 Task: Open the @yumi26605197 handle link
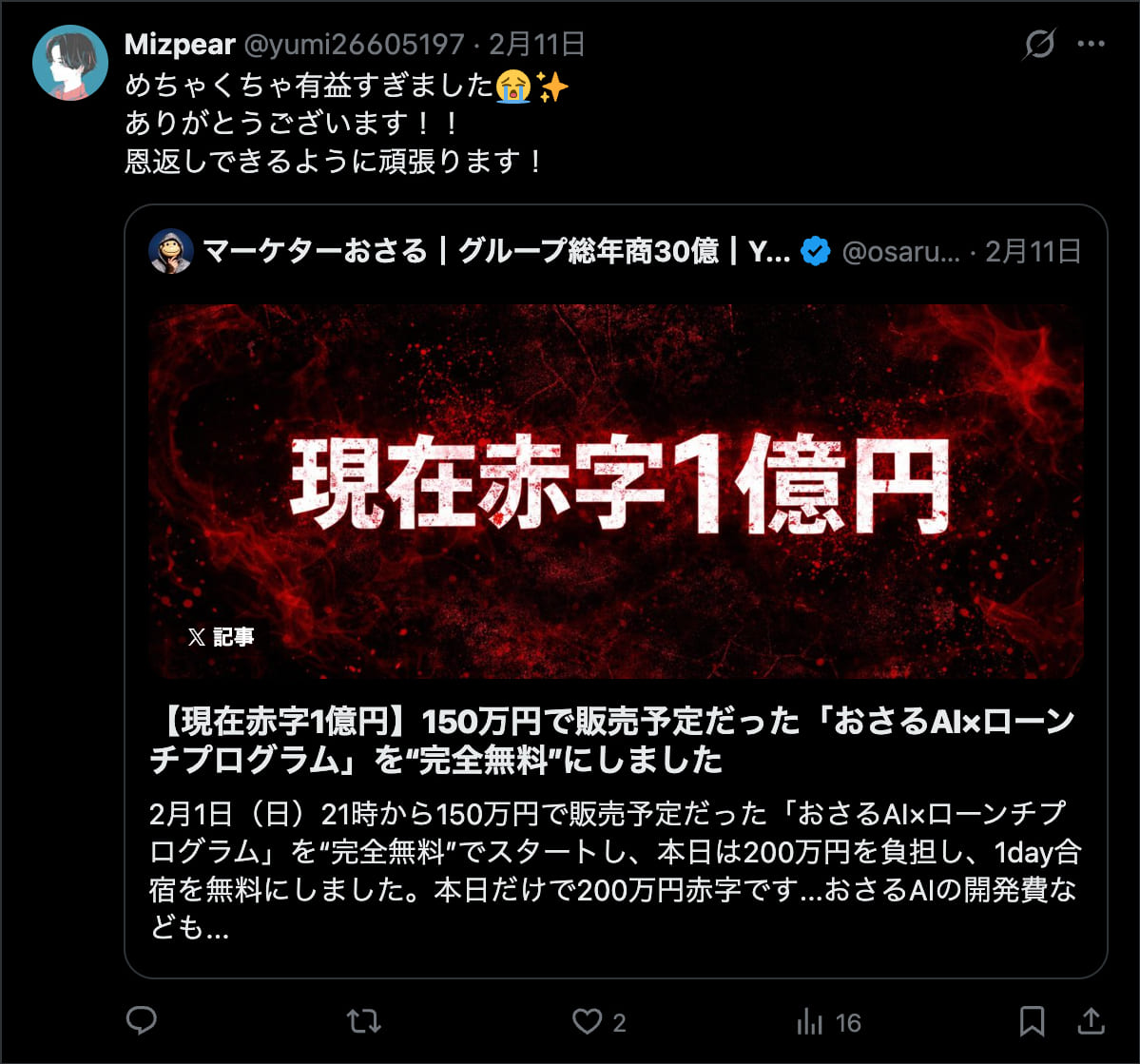point(354,45)
